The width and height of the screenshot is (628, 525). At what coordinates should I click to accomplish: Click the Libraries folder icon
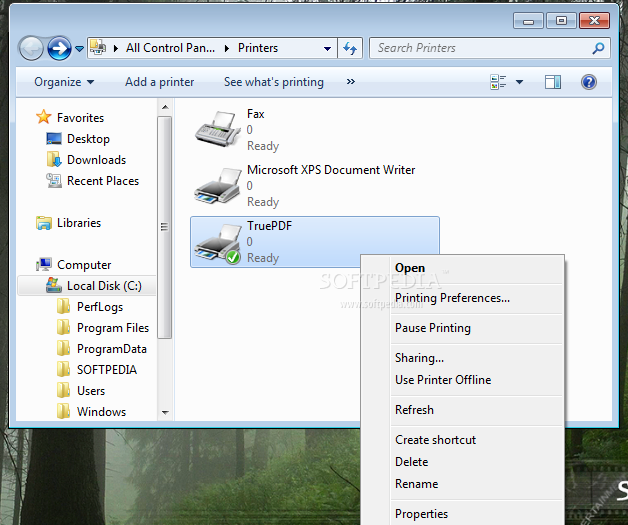pyautogui.click(x=44, y=223)
